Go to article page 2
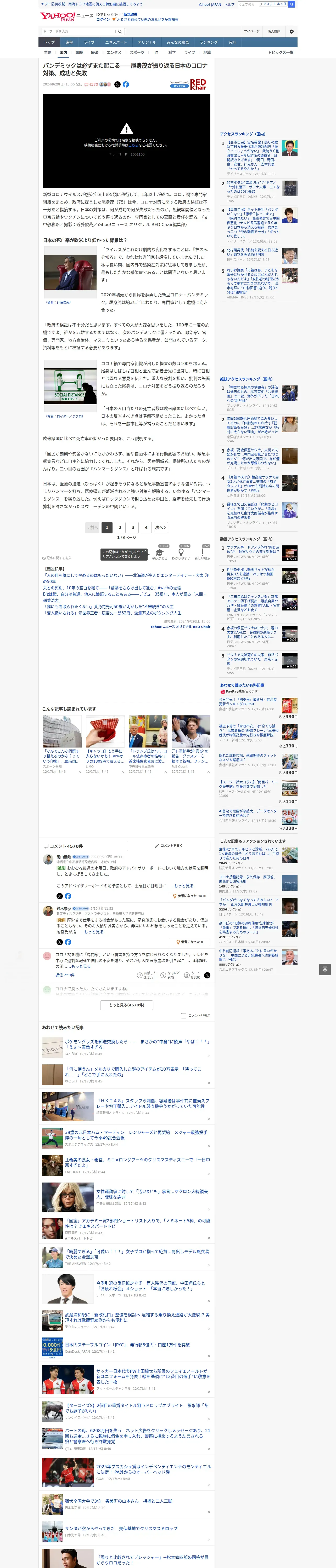The image size is (336, 1568). tap(120, 527)
